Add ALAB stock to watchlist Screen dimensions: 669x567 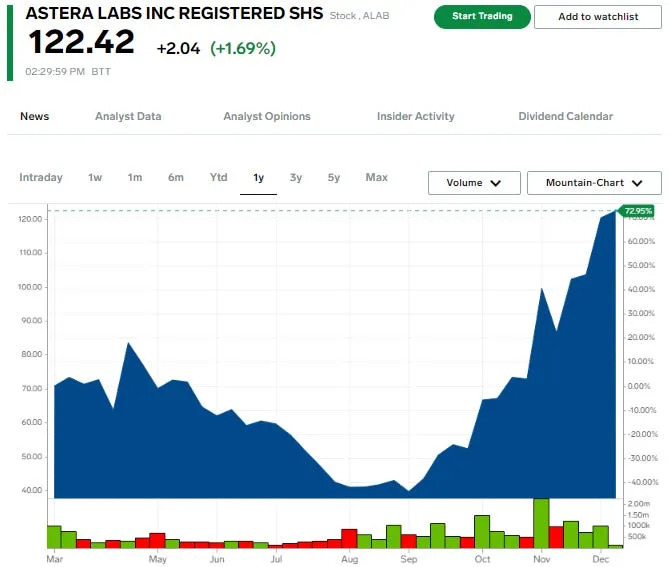click(598, 17)
